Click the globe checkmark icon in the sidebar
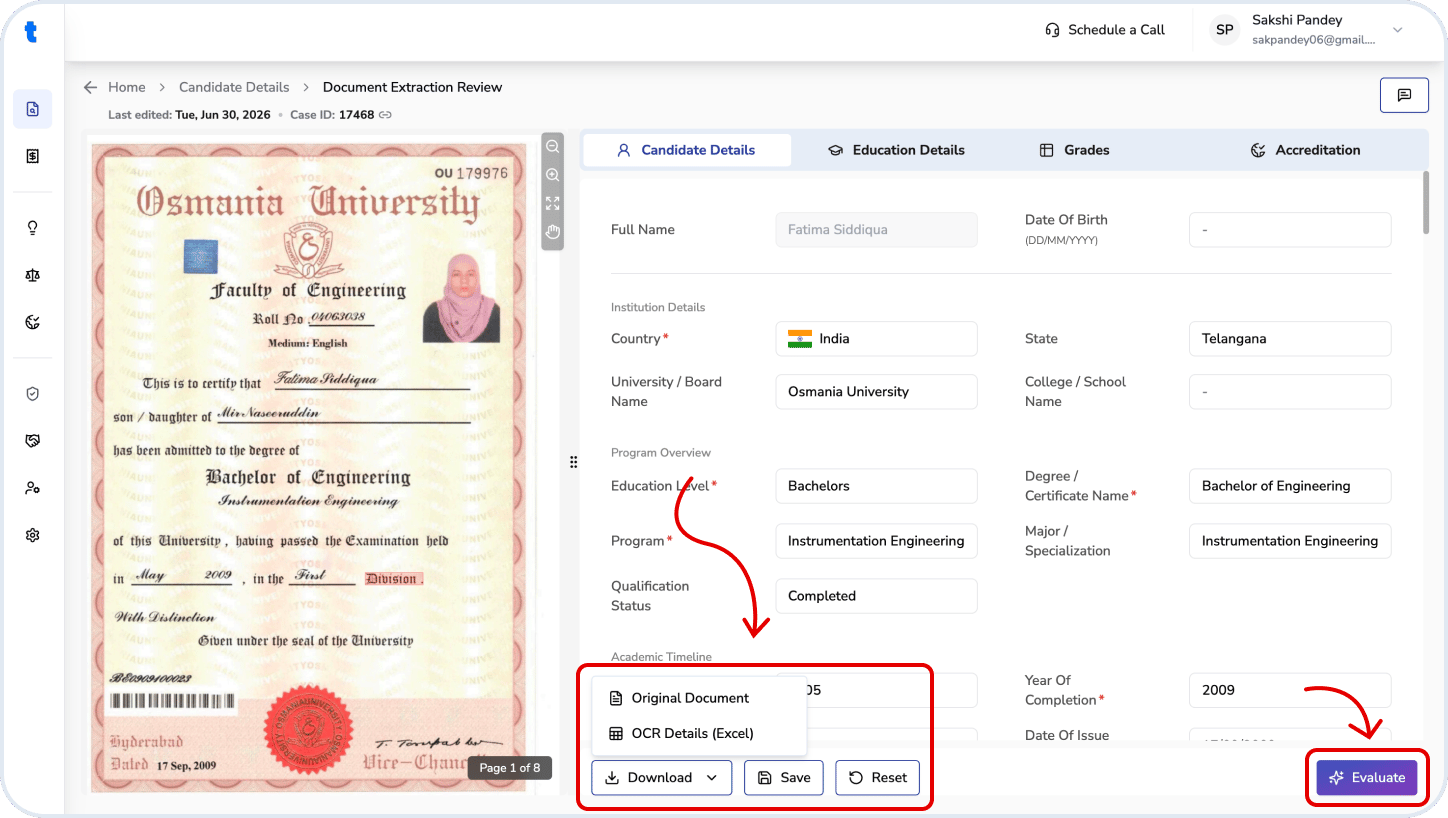Image resolution: width=1448 pixels, height=818 pixels. [x=33, y=322]
